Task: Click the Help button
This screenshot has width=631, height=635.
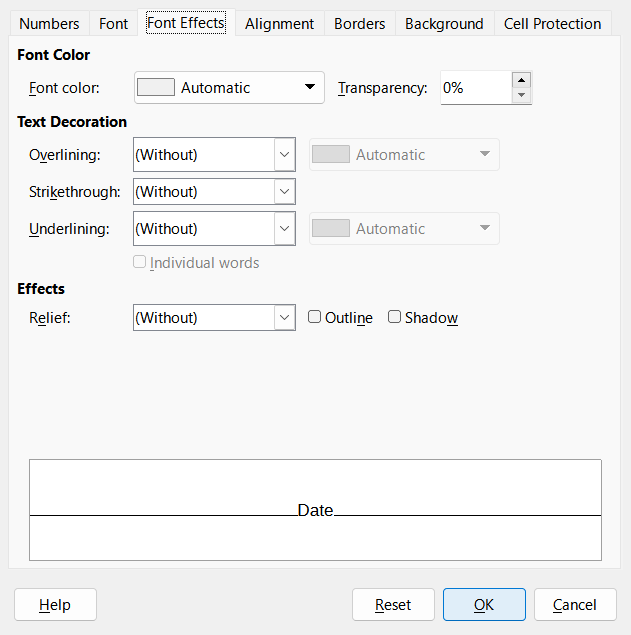Action: 55,605
